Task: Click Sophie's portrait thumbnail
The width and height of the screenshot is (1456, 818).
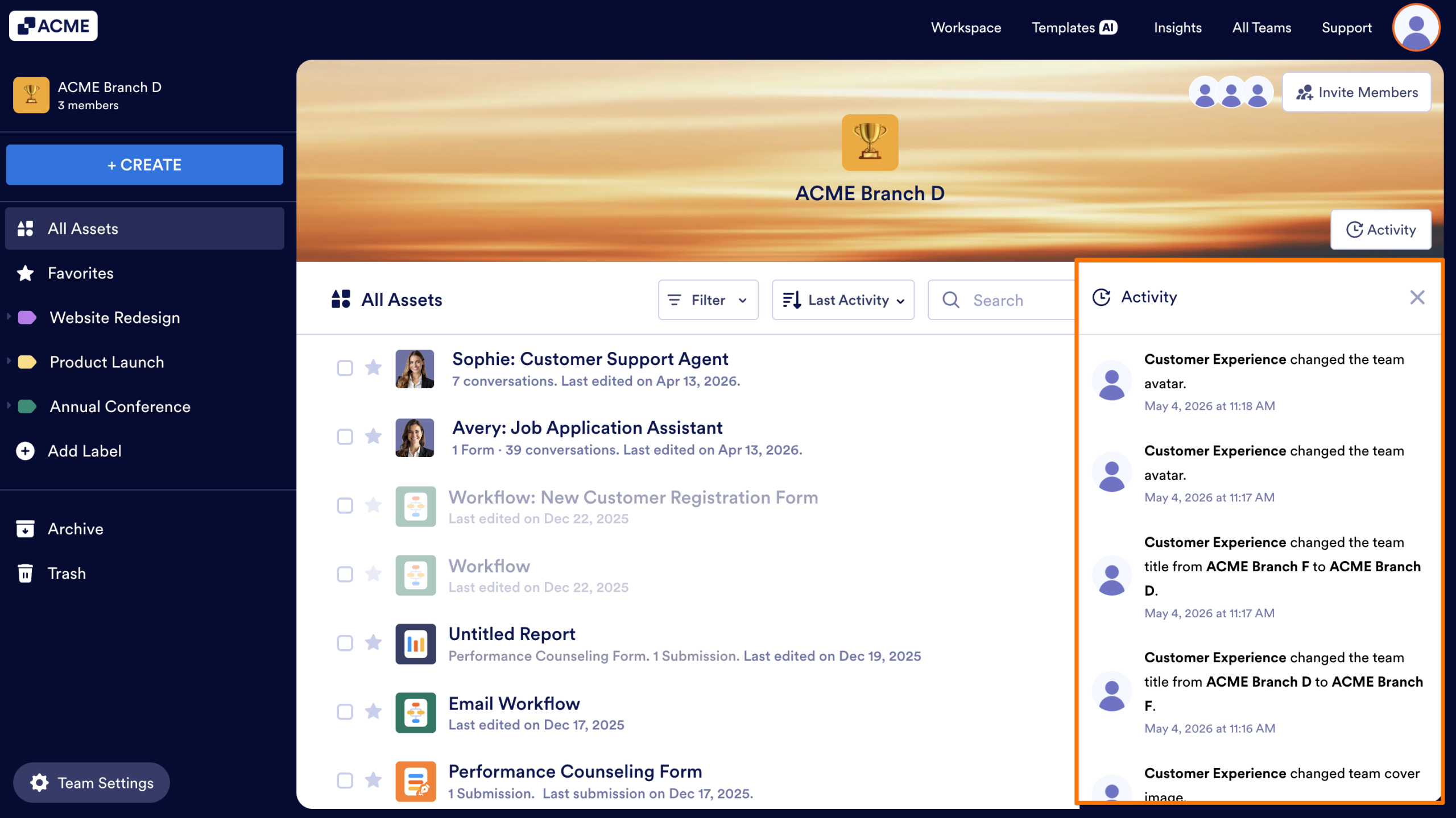Action: tap(415, 369)
